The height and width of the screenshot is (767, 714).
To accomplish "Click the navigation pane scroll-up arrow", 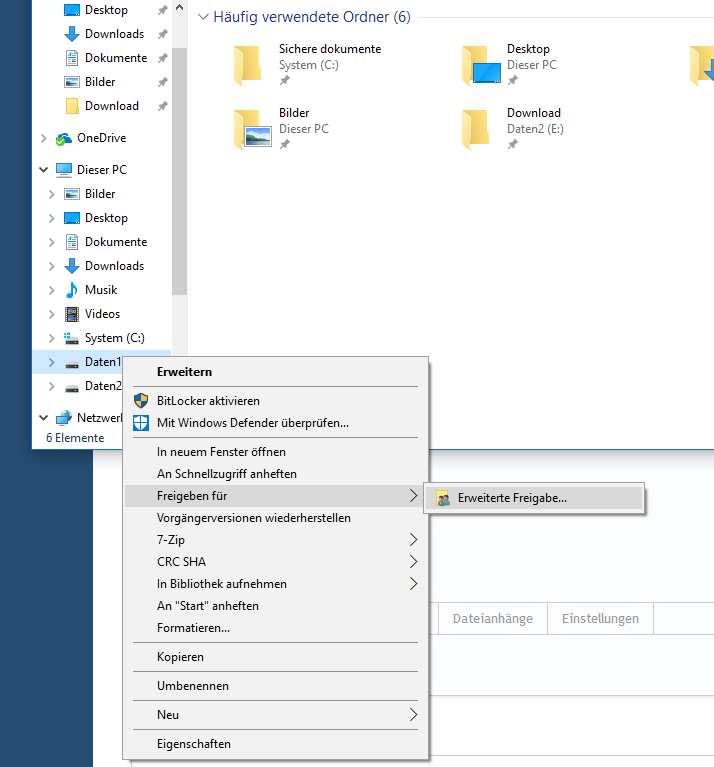I will 179,8.
